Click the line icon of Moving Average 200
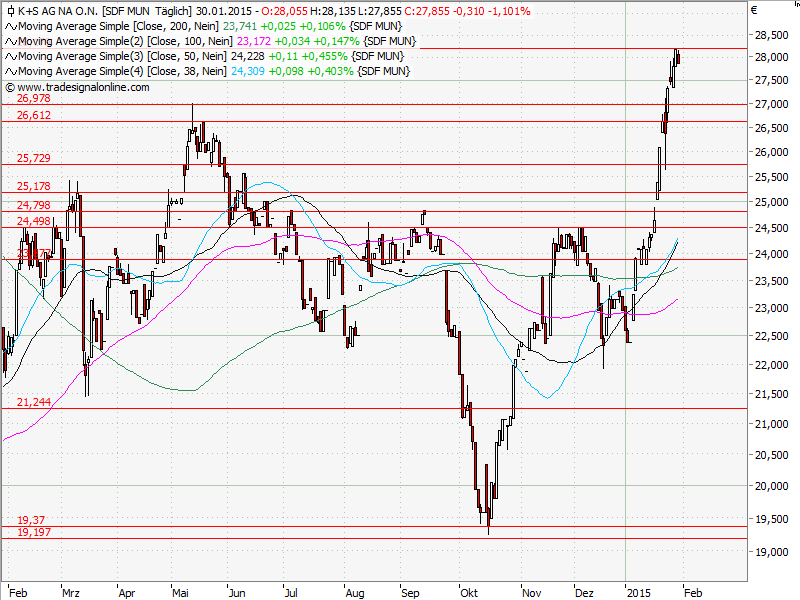This screenshot has width=800, height=600. [x=10, y=26]
